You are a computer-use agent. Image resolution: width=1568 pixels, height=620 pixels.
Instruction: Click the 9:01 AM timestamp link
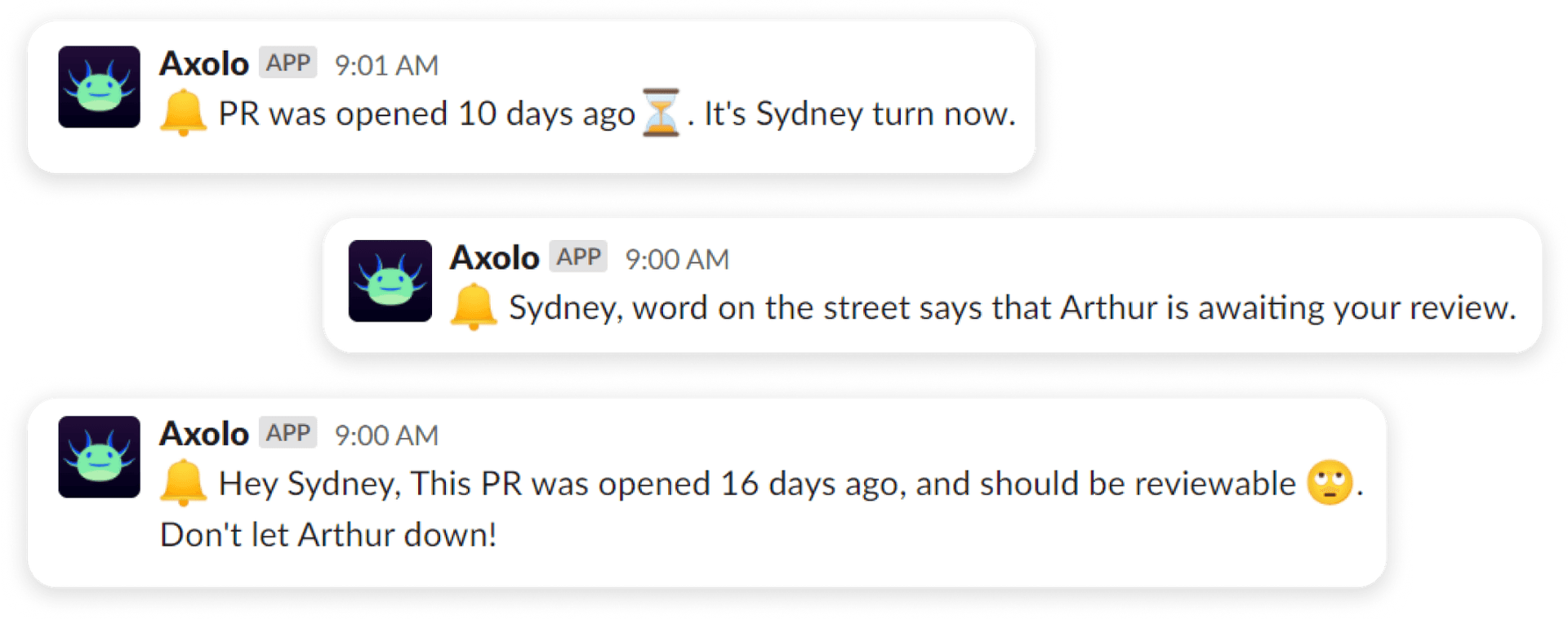386,64
